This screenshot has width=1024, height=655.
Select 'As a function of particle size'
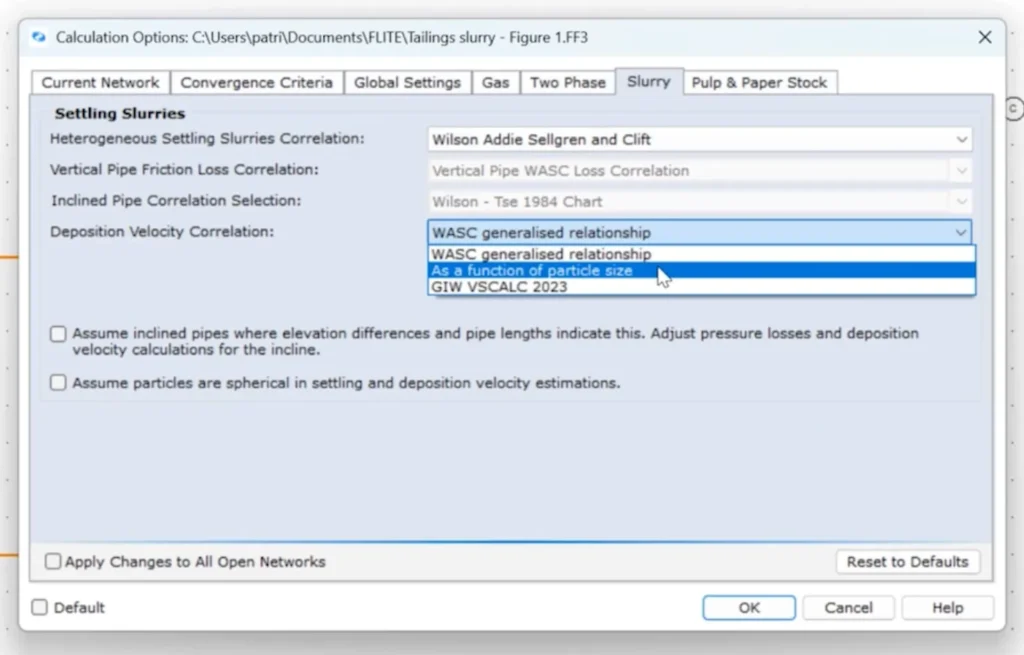pos(532,271)
